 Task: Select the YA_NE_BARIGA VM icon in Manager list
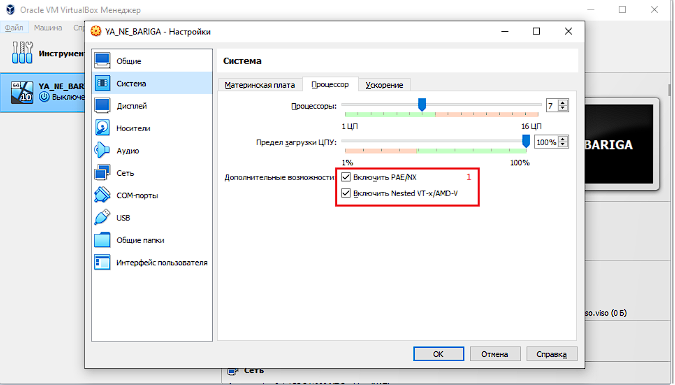[x=22, y=92]
